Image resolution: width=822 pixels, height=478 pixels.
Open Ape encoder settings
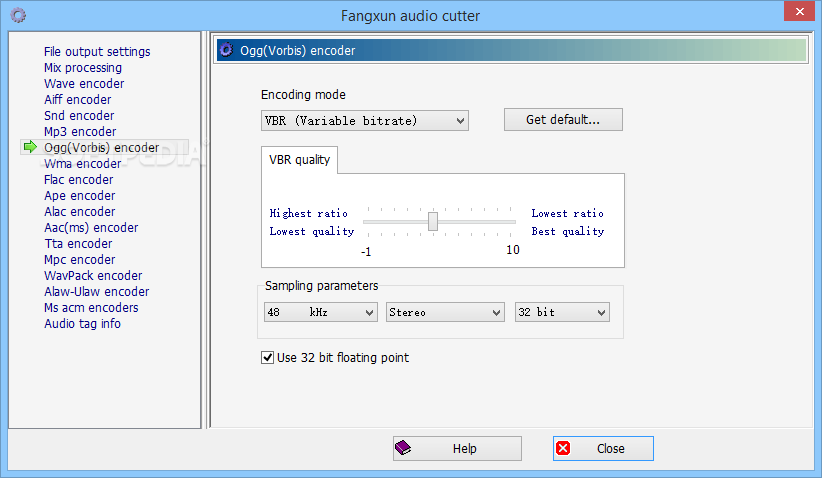point(79,195)
